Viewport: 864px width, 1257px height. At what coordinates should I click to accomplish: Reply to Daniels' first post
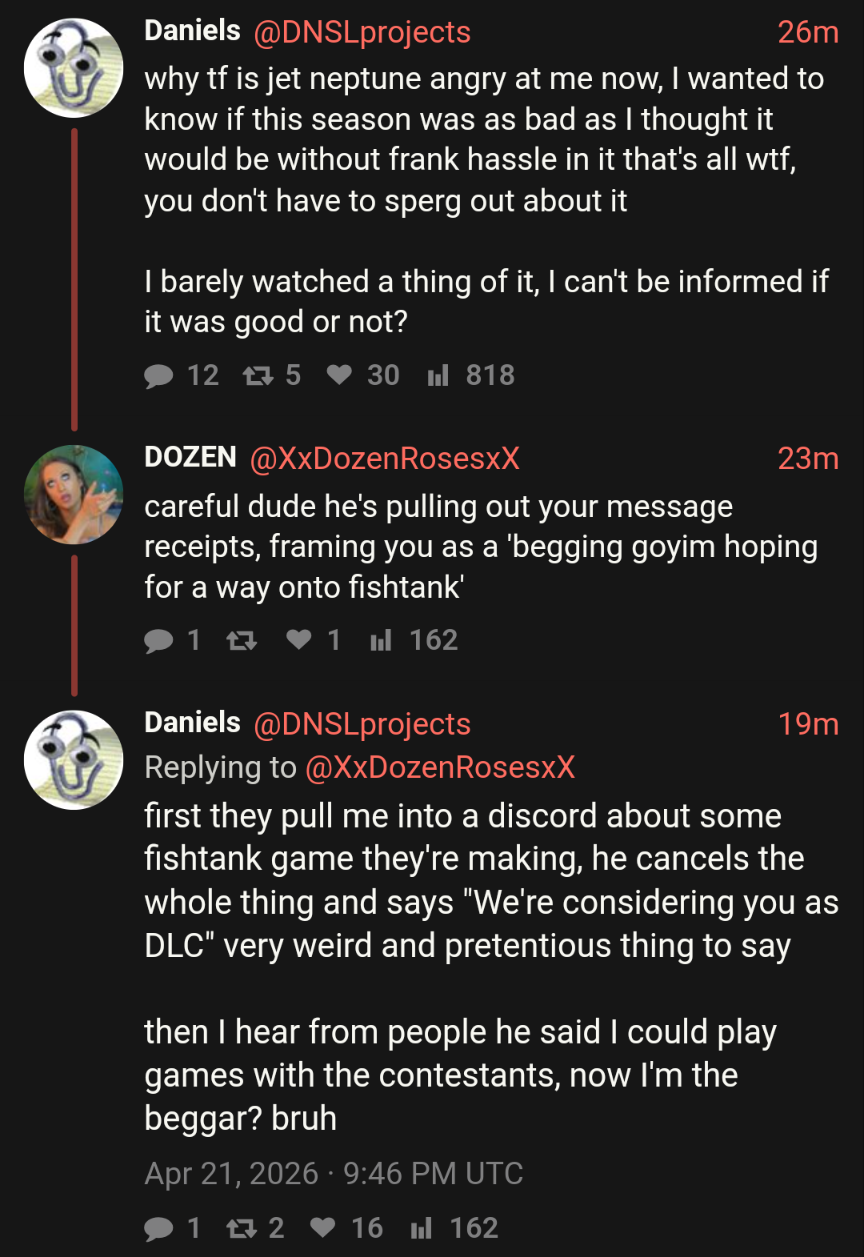158,375
